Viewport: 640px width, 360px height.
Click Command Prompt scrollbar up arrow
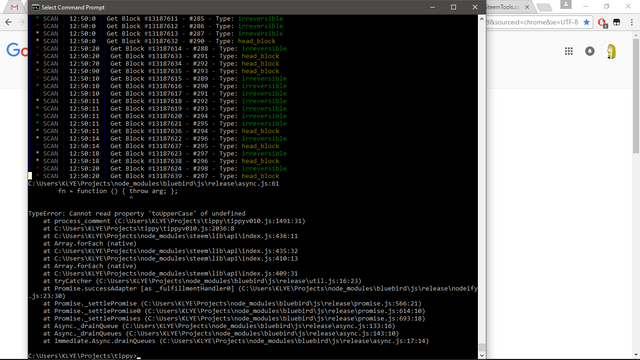482,19
